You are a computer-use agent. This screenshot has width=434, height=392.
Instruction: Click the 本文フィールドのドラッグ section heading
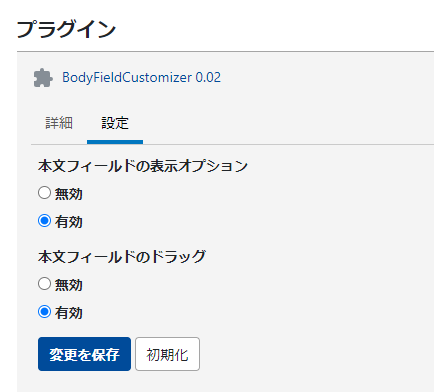[122, 257]
